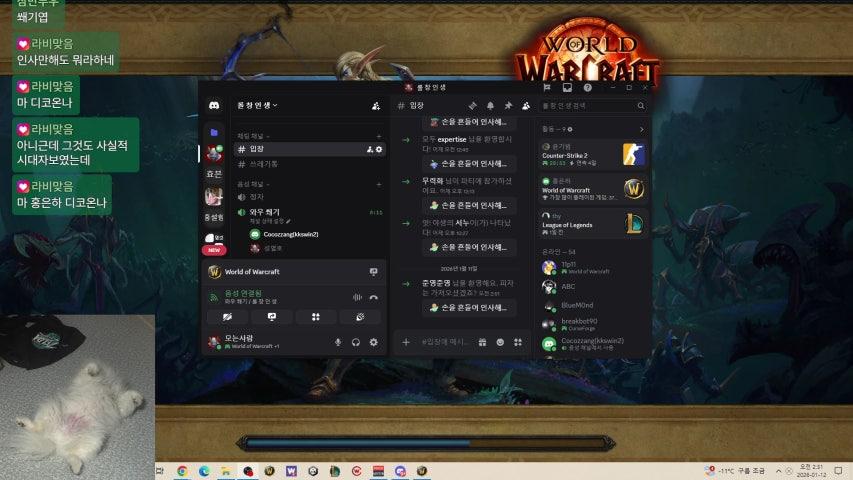Image resolution: width=853 pixels, height=480 pixels.
Task: Add a text channel with plus
Action: coord(379,136)
